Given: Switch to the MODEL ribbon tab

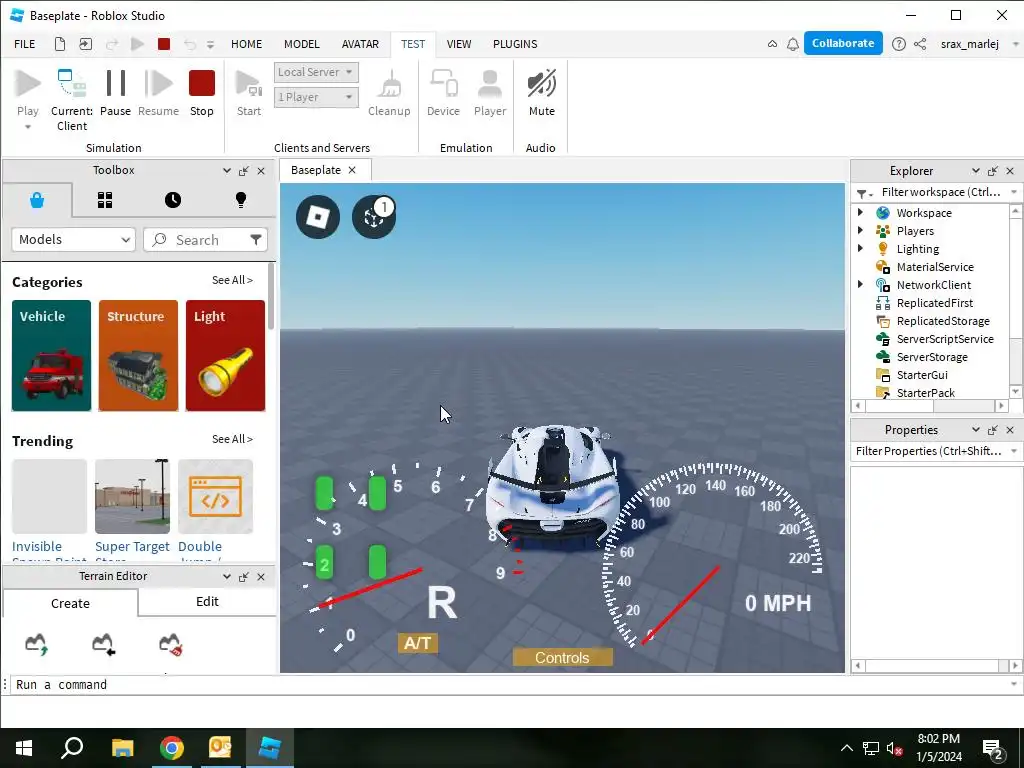Looking at the screenshot, I should (302, 44).
